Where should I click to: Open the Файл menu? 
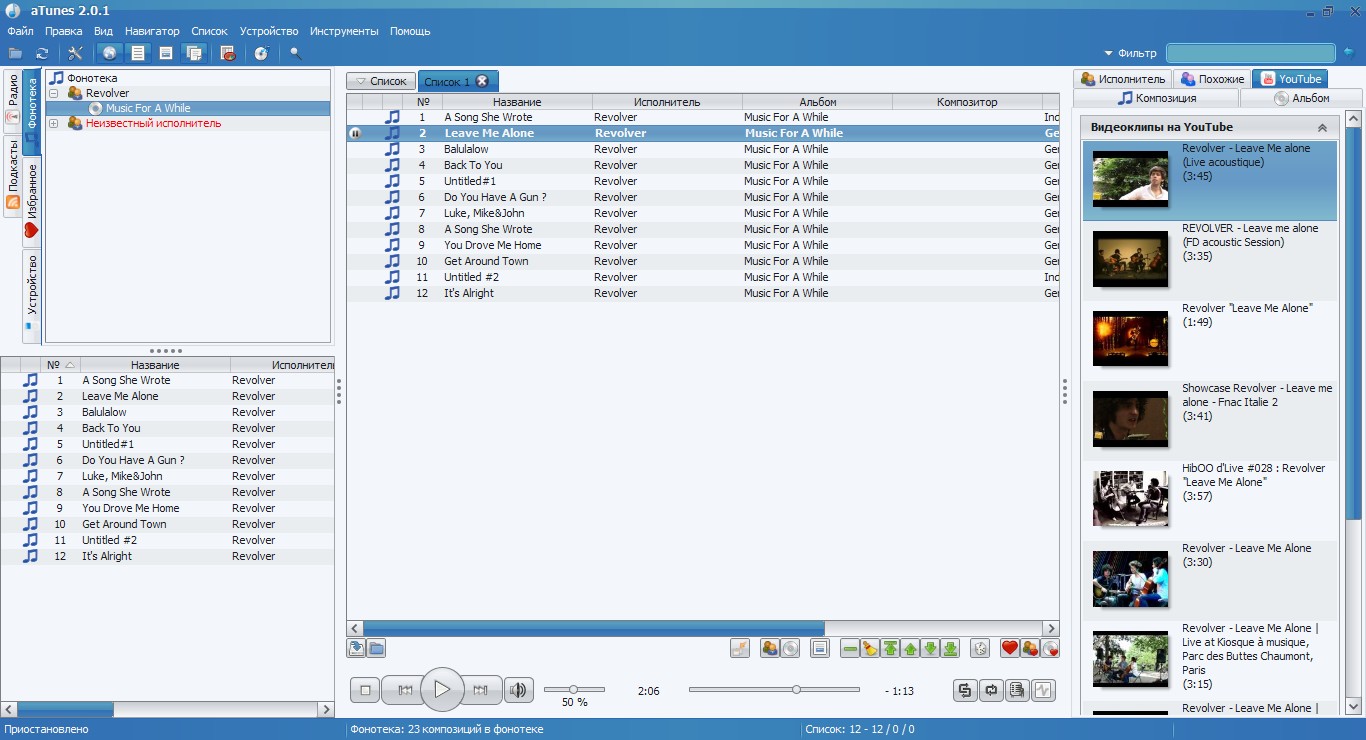[x=20, y=31]
